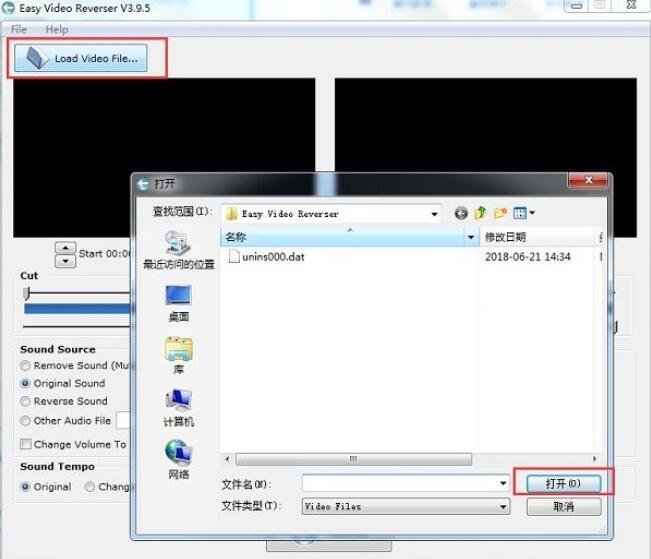Screen dimensions: 651x559
Task: Open the view menu icon in dialog
Action: 524,213
